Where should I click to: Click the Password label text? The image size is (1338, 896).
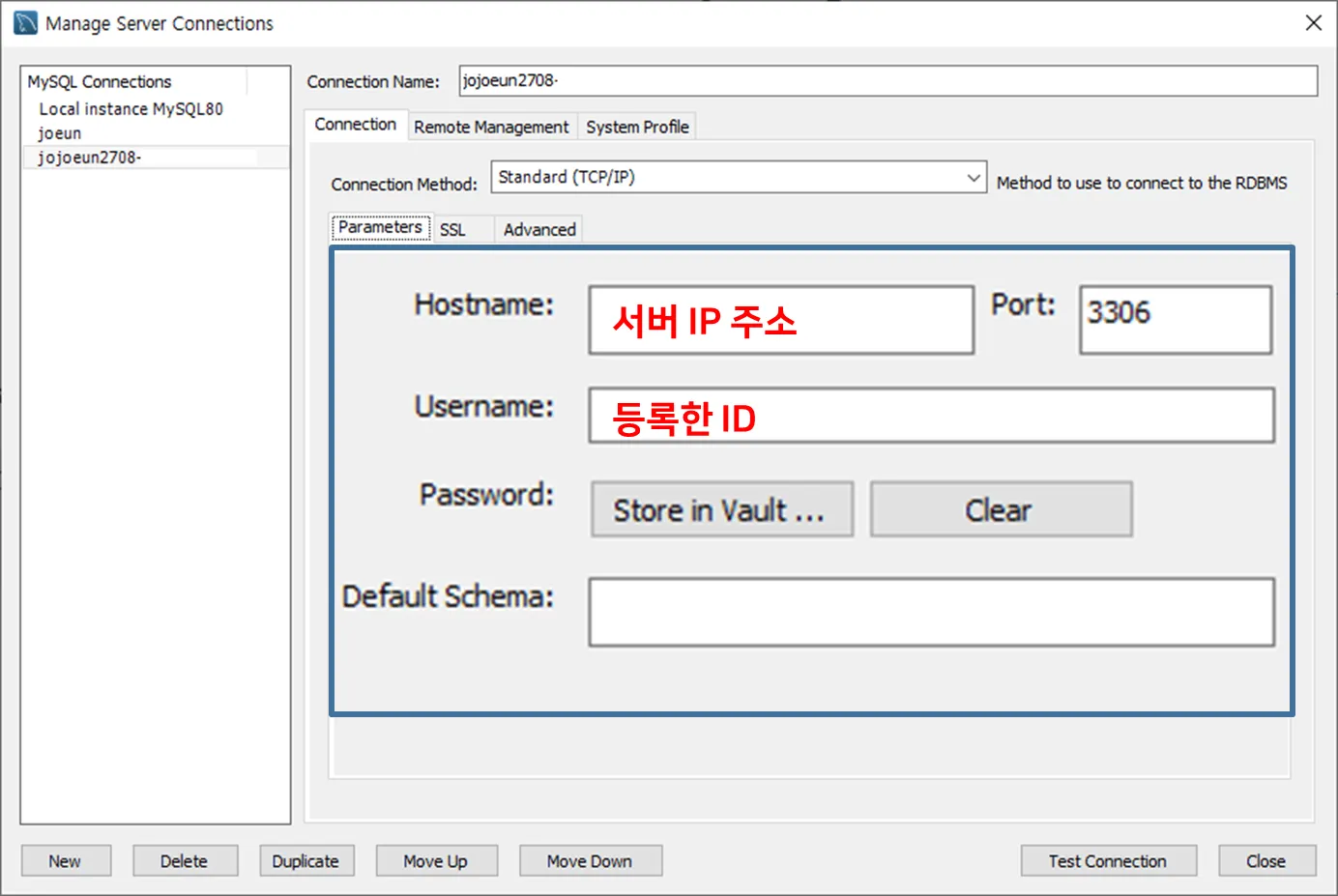point(486,495)
